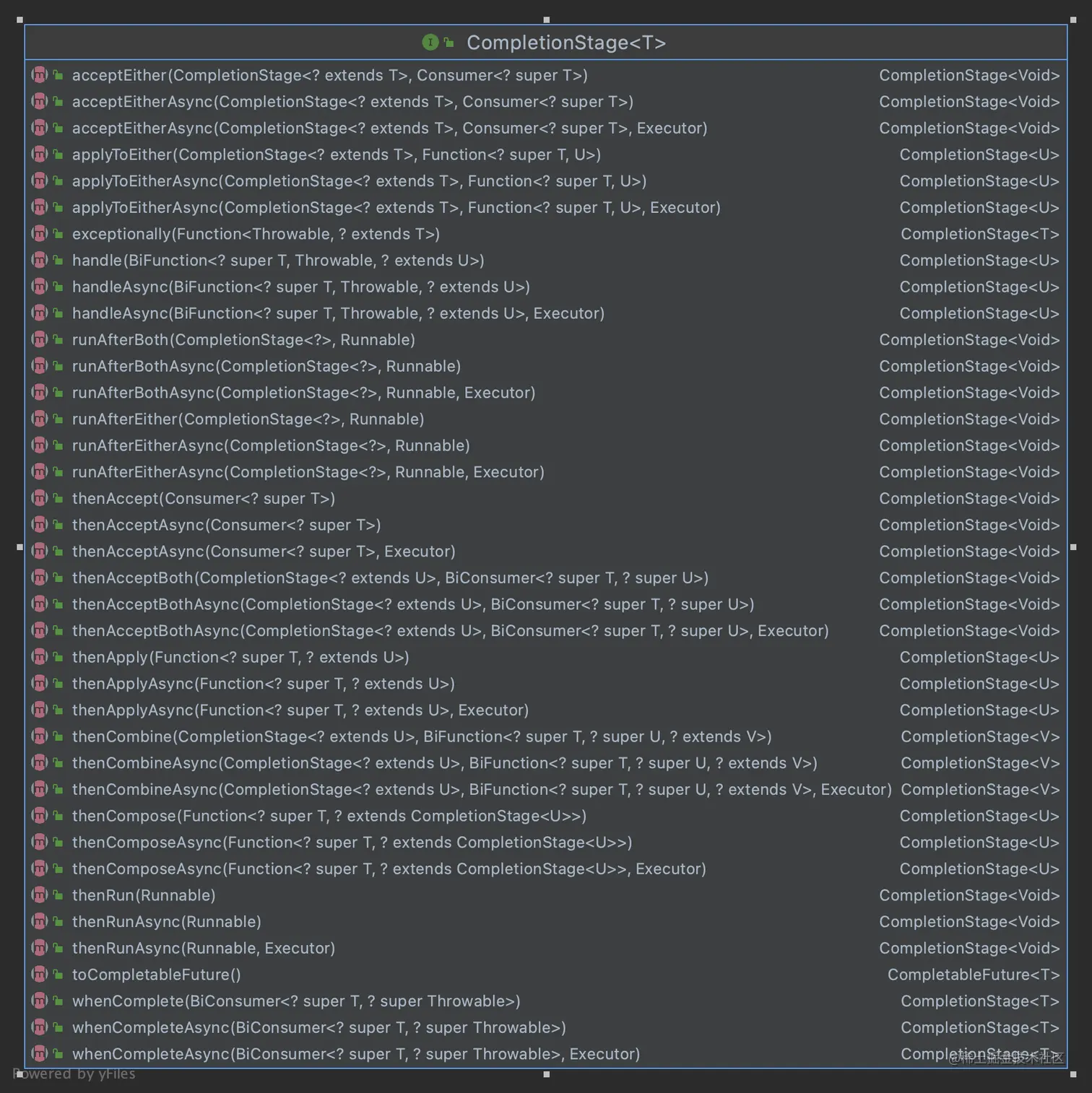Click the public visibility icon beside toCompletableFuture()
Viewport: 1092px width, 1093px height.
(x=58, y=975)
